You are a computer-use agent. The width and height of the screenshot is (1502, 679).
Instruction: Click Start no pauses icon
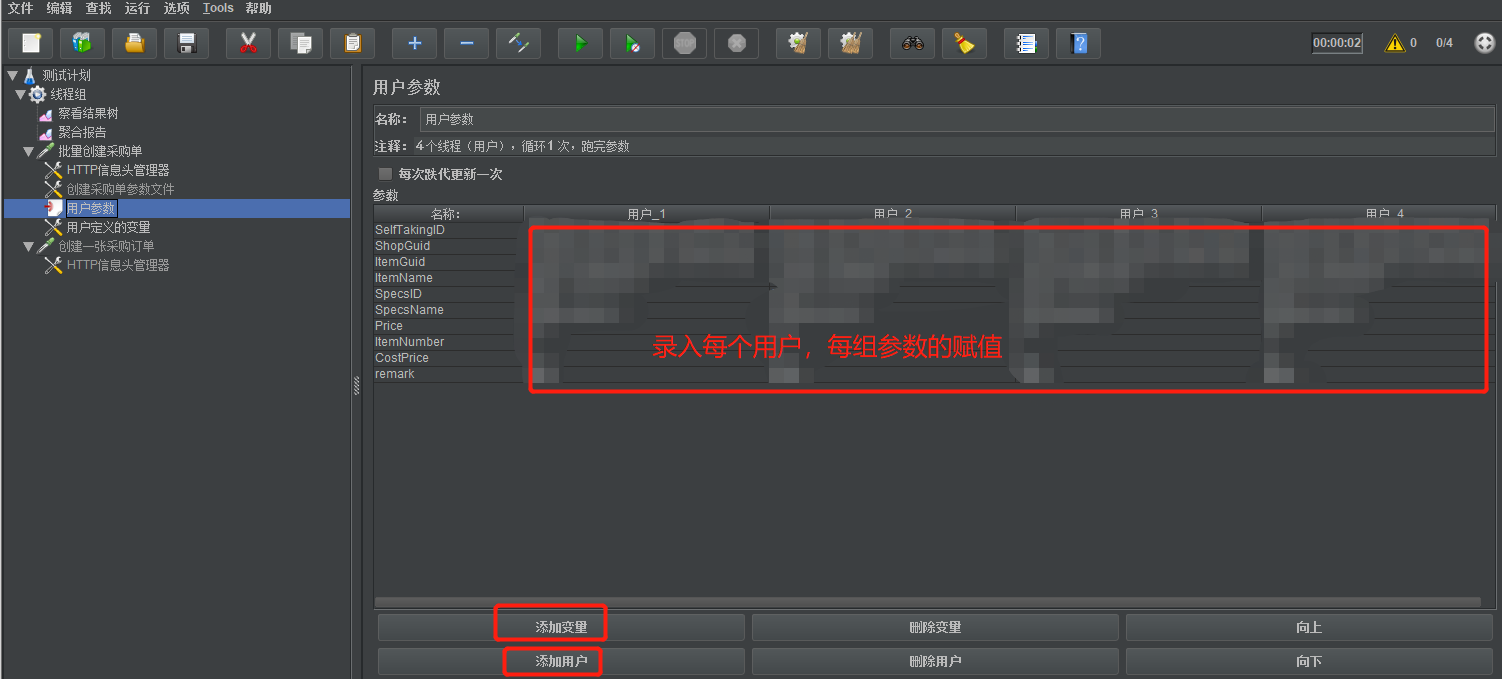[632, 43]
